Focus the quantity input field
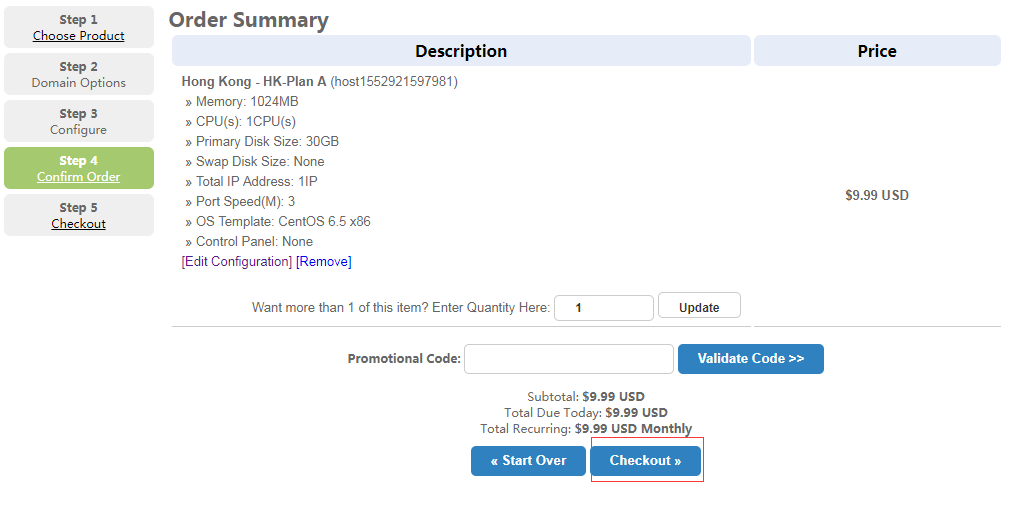The width and height of the screenshot is (1032, 505). [x=603, y=308]
